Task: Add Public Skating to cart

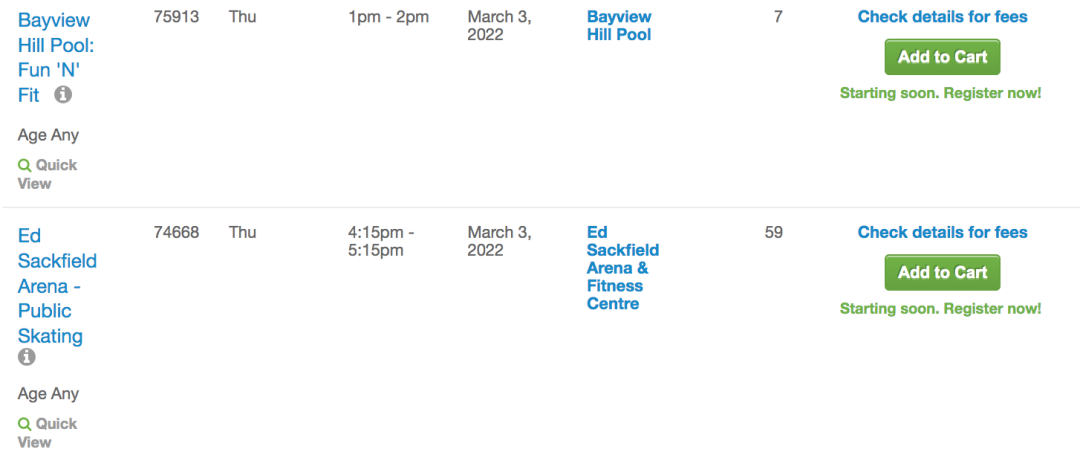Action: [942, 272]
